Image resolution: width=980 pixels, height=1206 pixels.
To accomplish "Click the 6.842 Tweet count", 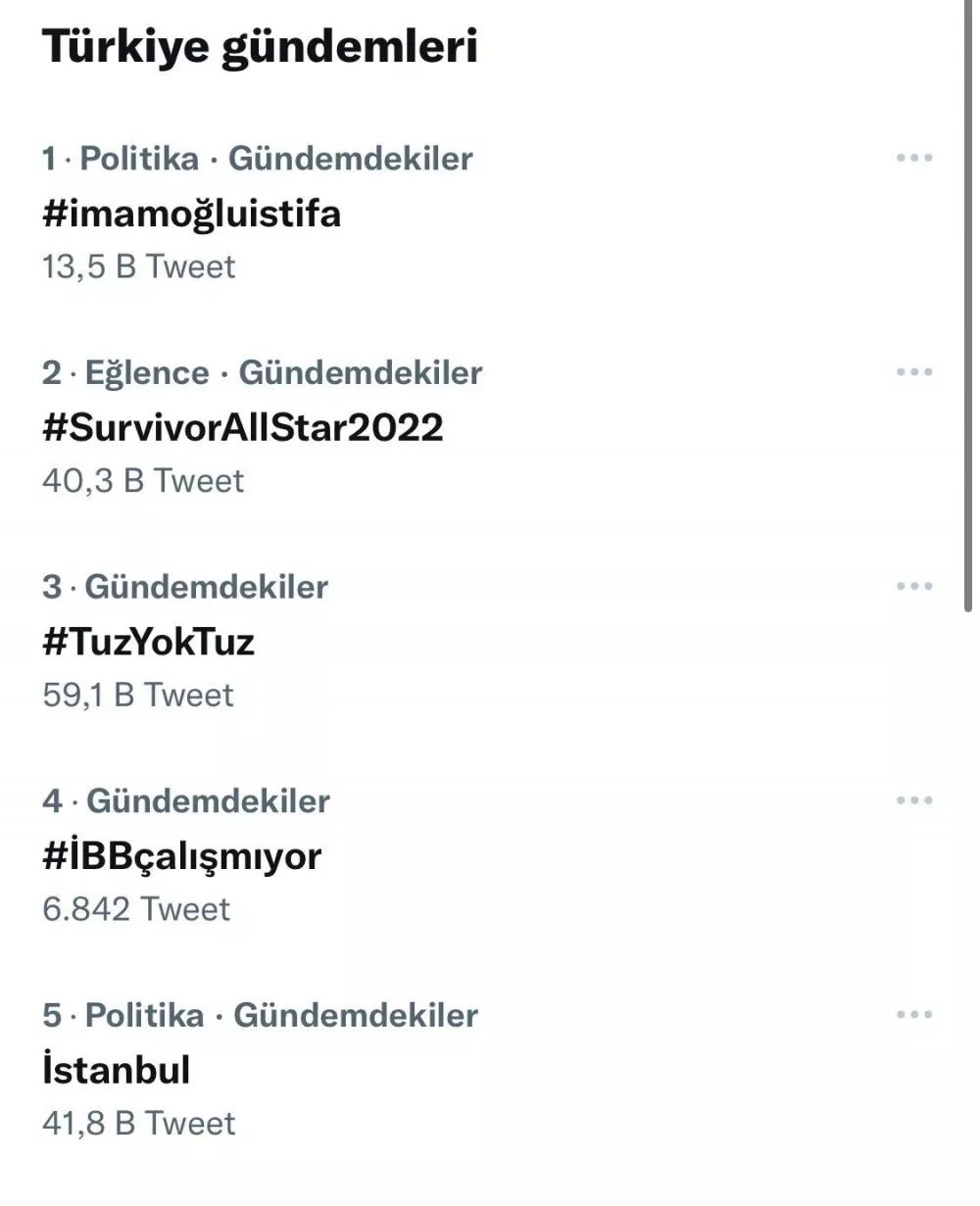I will [x=136, y=909].
